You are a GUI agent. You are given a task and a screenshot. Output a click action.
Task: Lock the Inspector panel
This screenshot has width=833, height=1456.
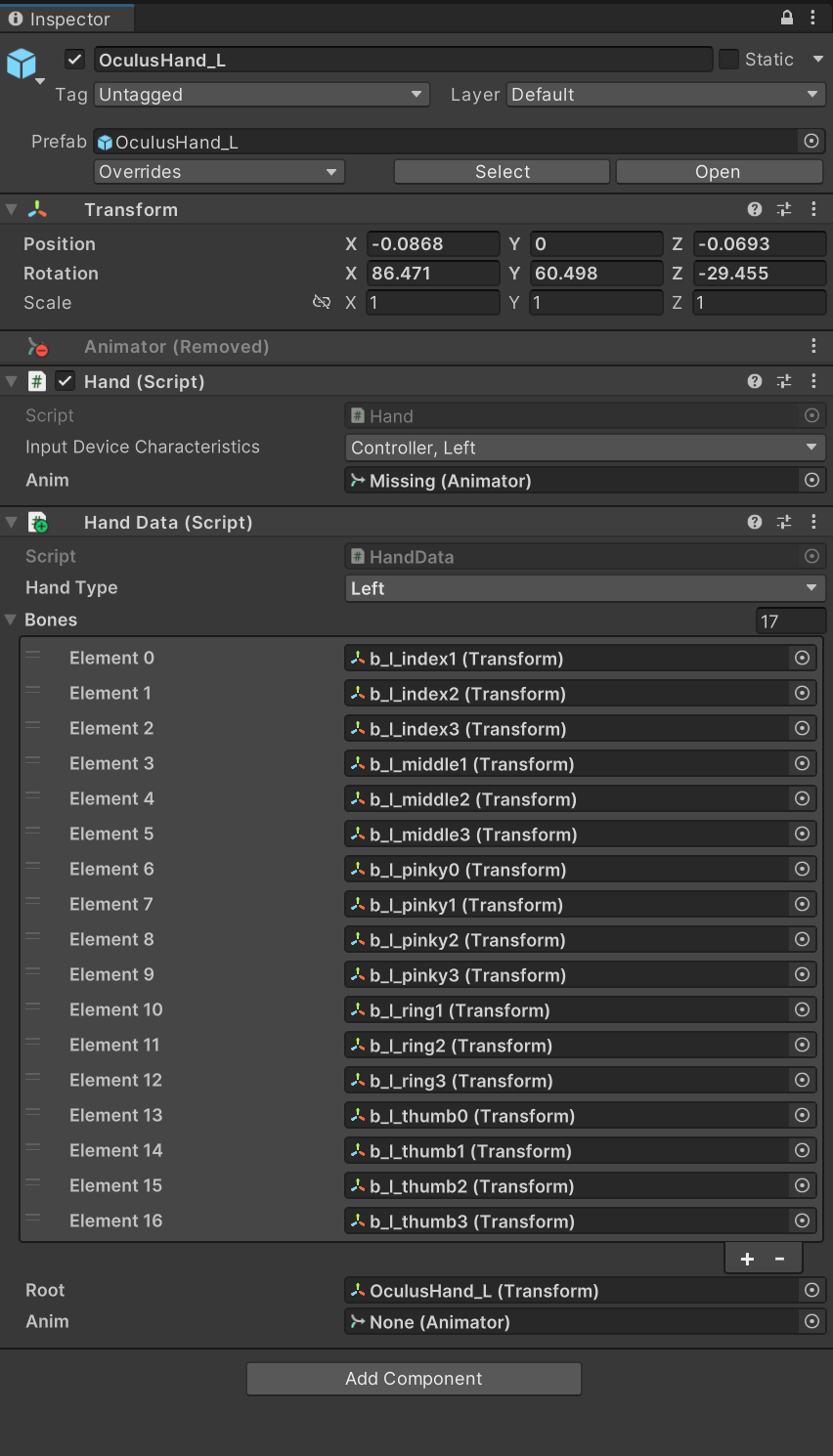coord(787,18)
